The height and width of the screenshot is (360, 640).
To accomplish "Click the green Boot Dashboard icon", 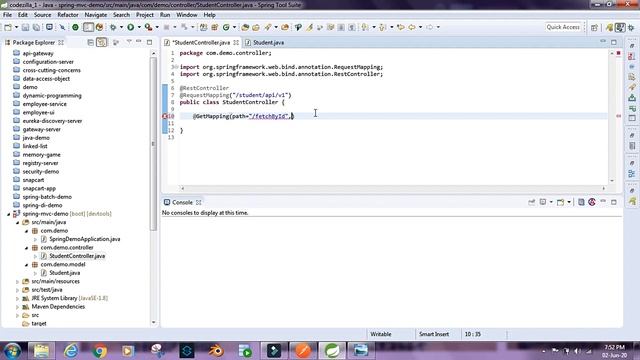I will (76, 27).
